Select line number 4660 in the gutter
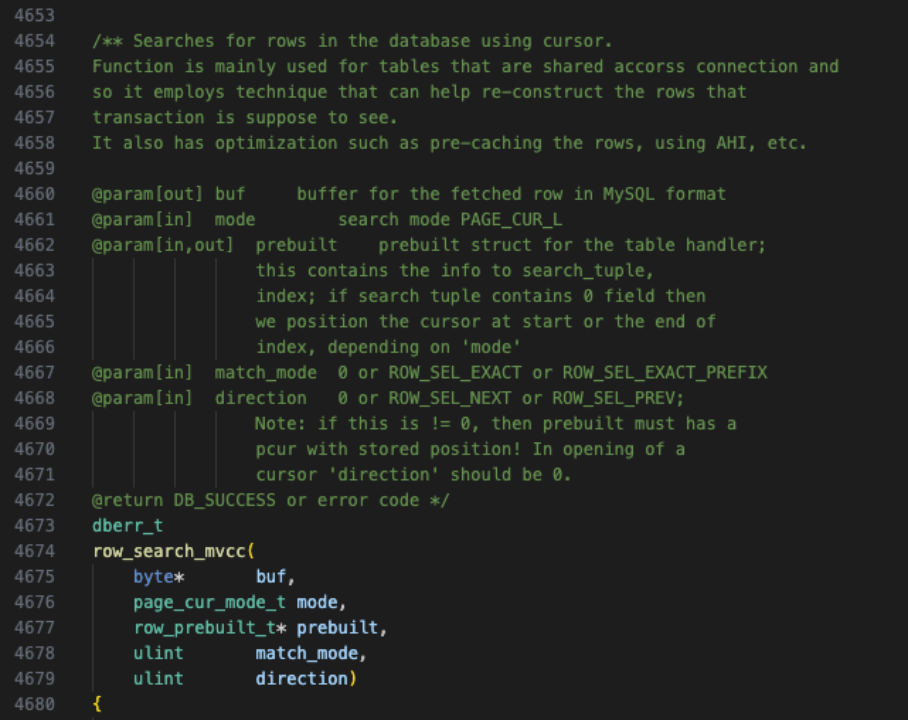 (x=35, y=194)
